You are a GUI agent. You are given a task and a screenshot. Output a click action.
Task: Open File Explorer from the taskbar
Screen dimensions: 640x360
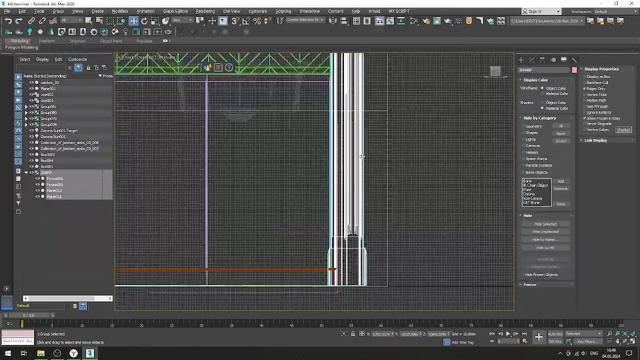tap(41, 353)
